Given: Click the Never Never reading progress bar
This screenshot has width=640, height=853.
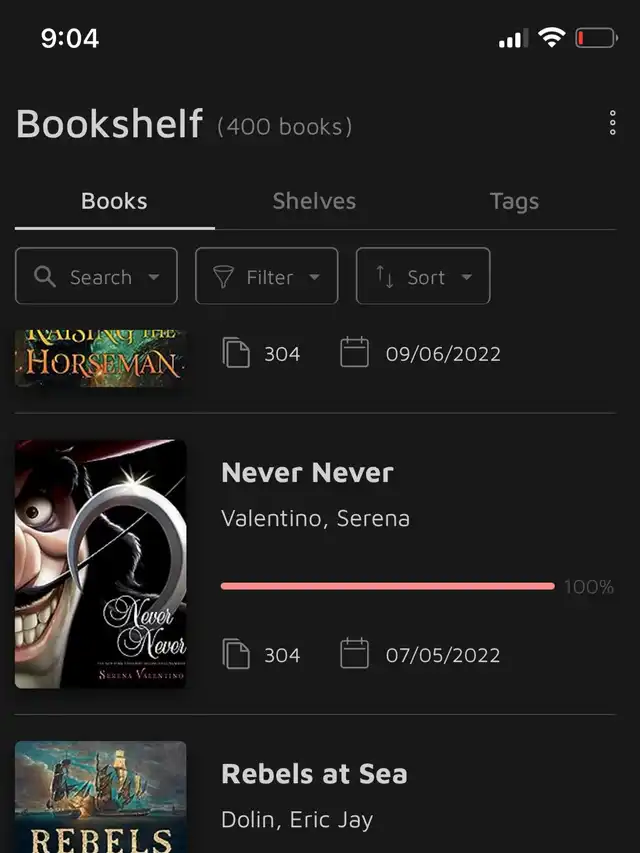Looking at the screenshot, I should point(387,586).
